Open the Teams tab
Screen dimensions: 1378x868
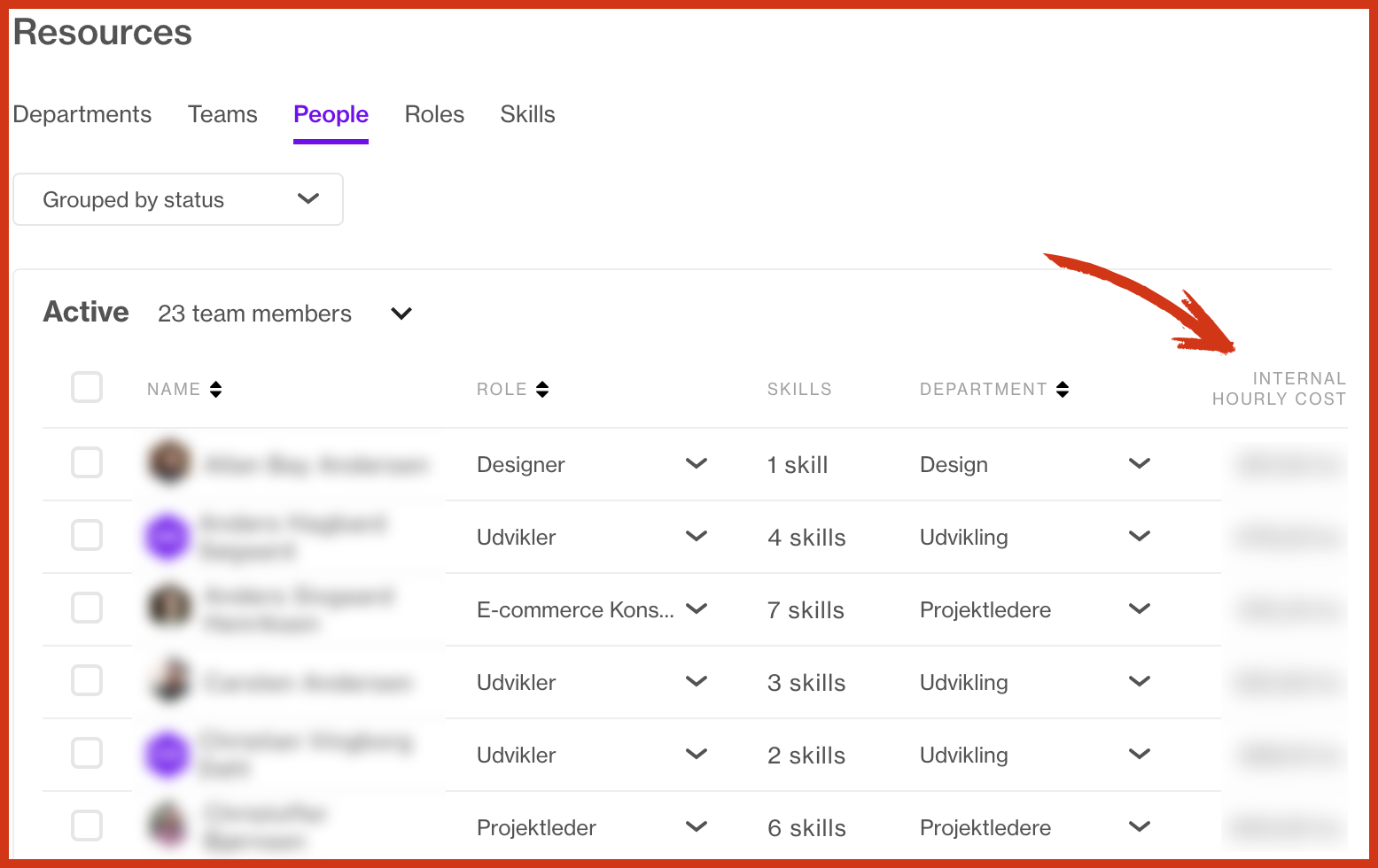pos(222,114)
